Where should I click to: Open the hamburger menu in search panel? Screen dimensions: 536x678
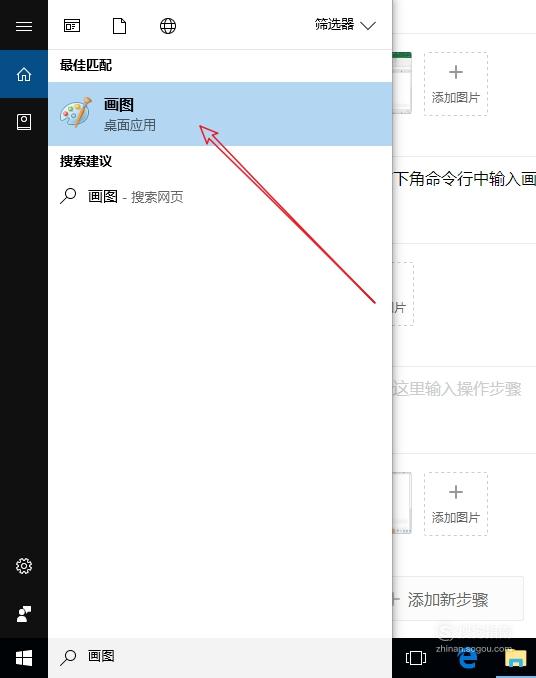pos(24,26)
